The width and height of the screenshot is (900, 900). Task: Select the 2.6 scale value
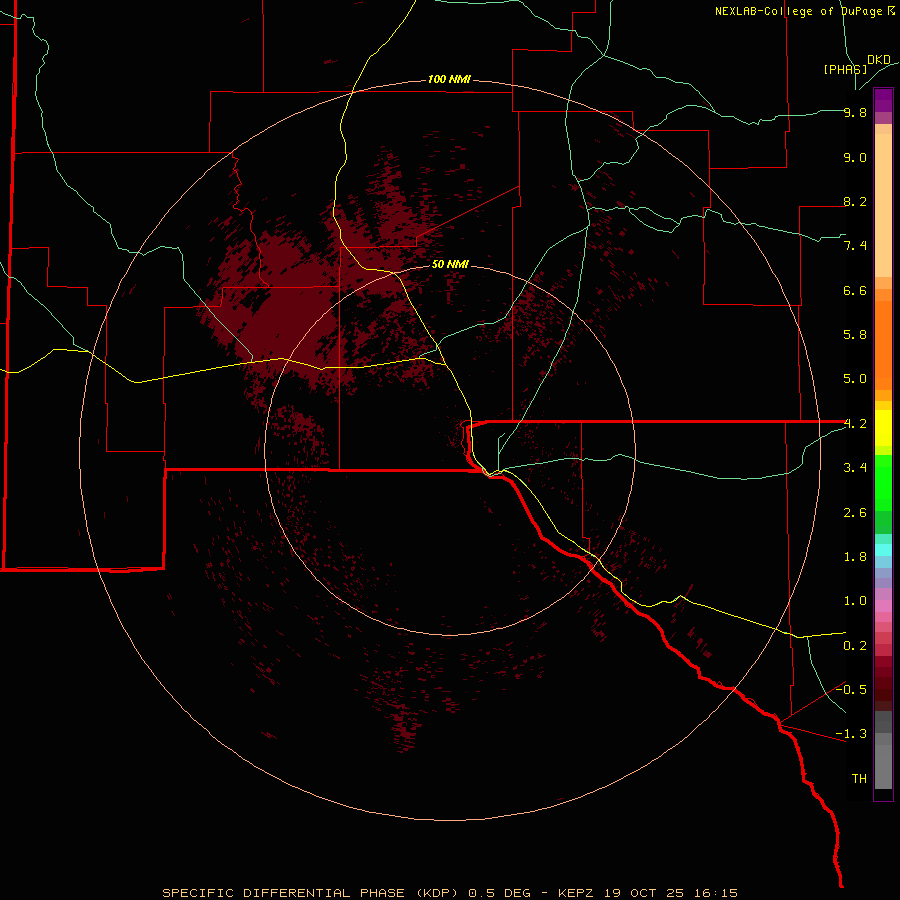click(855, 513)
